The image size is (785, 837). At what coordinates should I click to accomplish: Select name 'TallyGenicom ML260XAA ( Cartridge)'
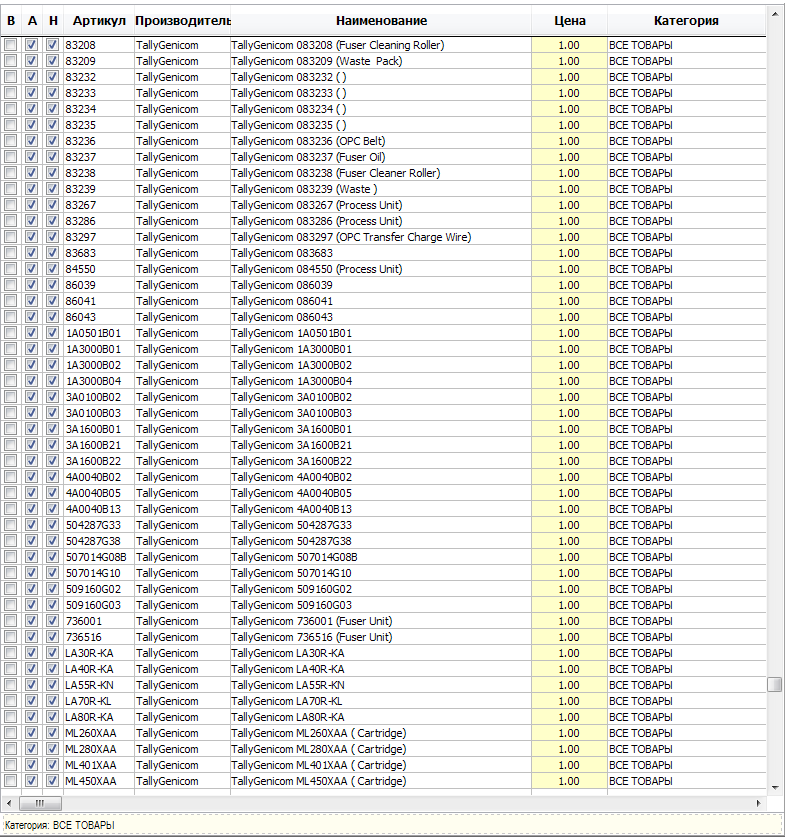coord(319,733)
